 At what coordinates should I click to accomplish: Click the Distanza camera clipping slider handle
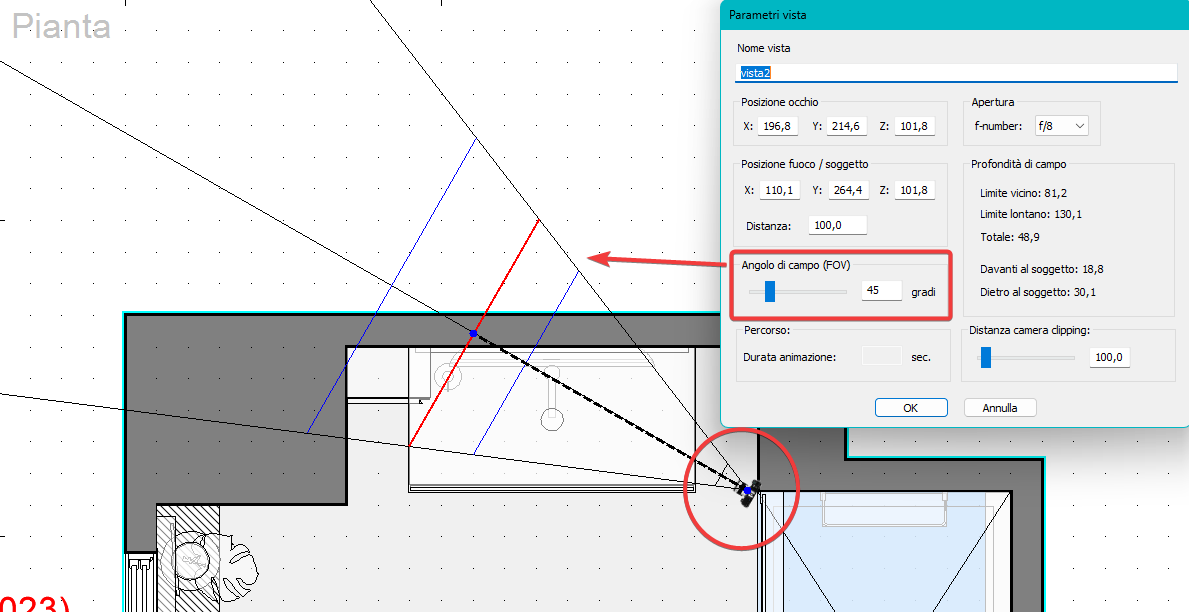pyautogui.click(x=985, y=358)
